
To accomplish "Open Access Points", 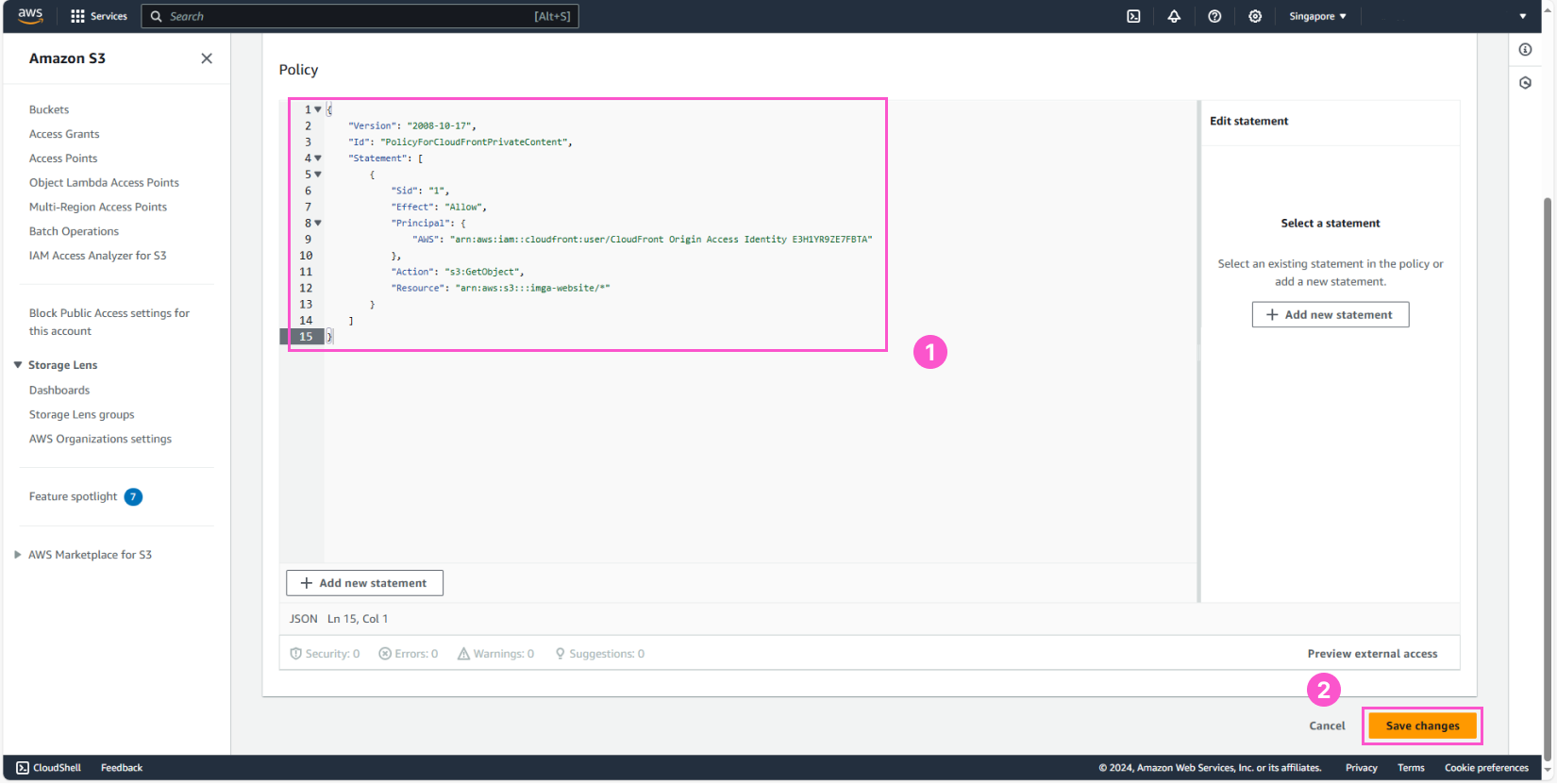I will (x=63, y=158).
